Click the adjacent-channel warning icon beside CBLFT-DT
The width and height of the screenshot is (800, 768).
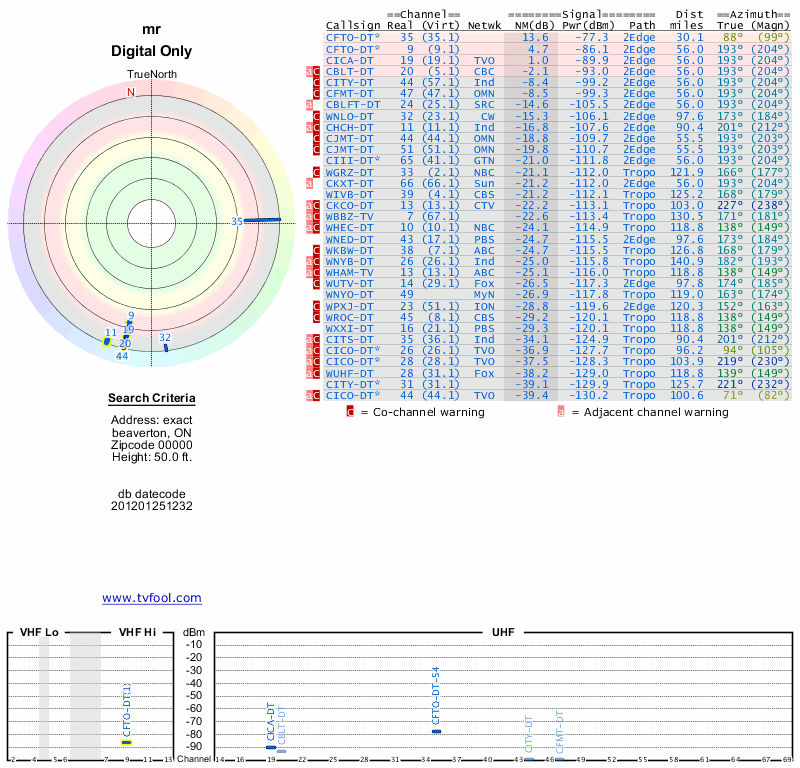310,104
